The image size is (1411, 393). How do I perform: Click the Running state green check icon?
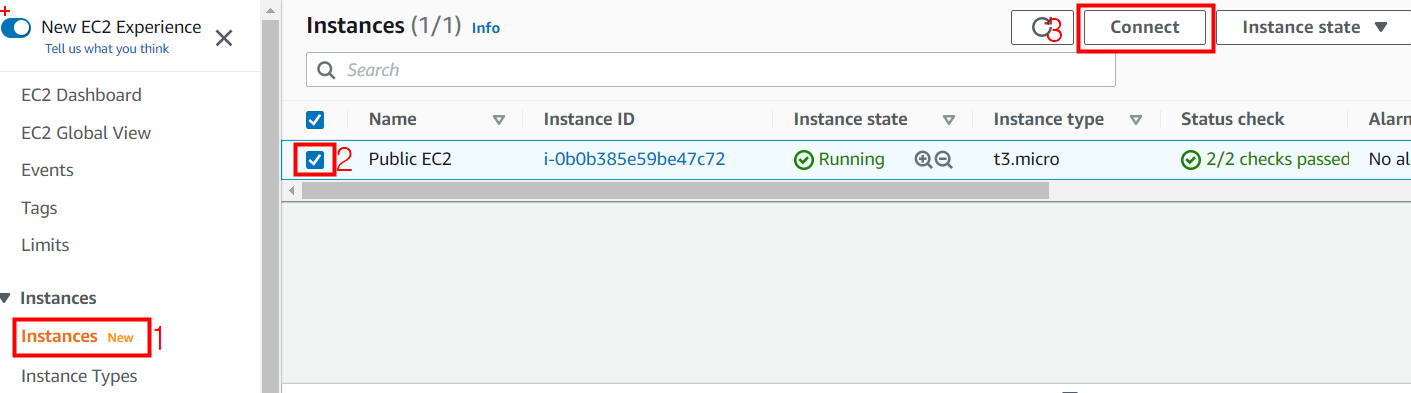pos(803,160)
